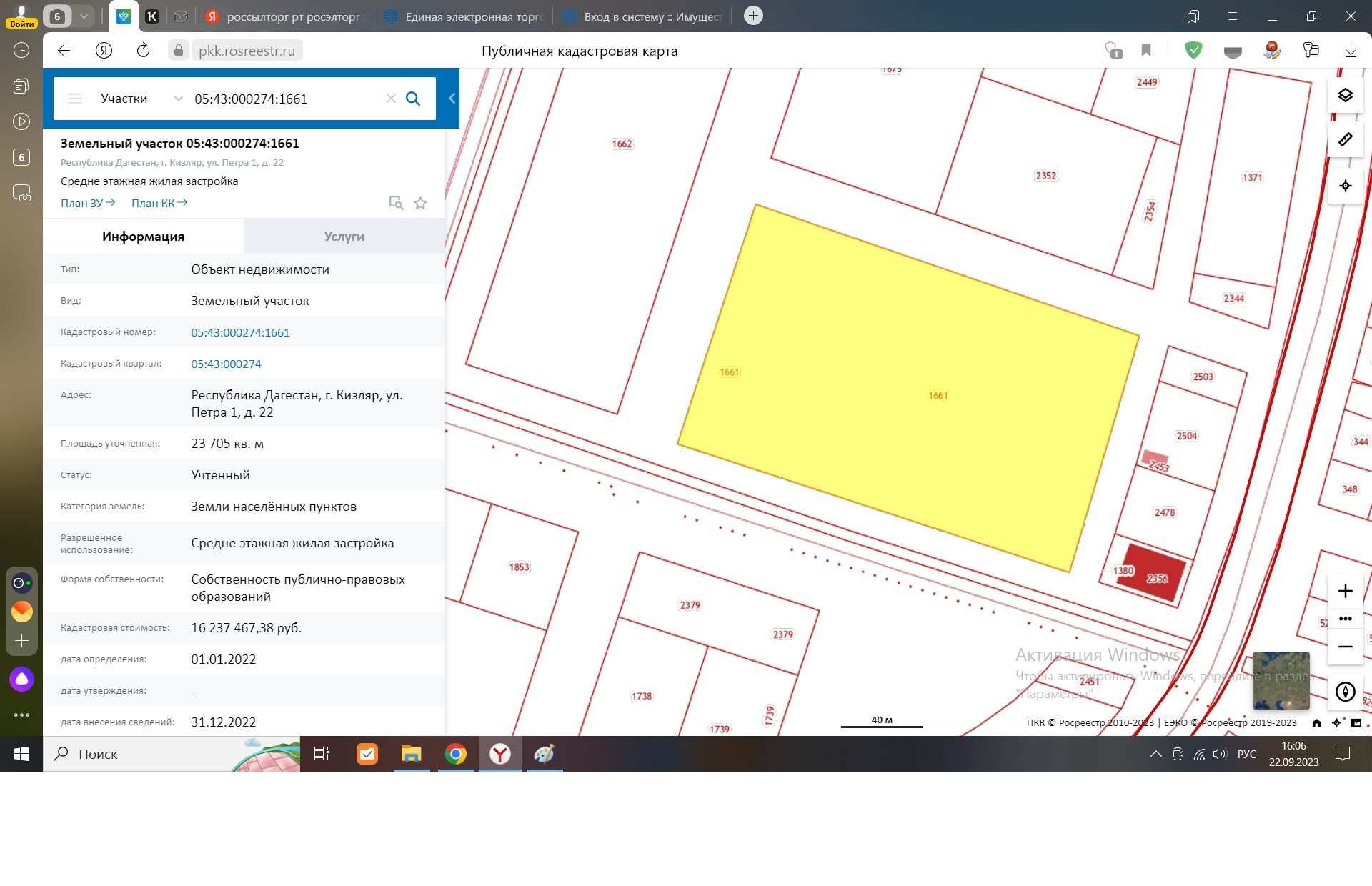The image size is (1372, 886).
Task: Open a new browser tab
Action: point(753,16)
